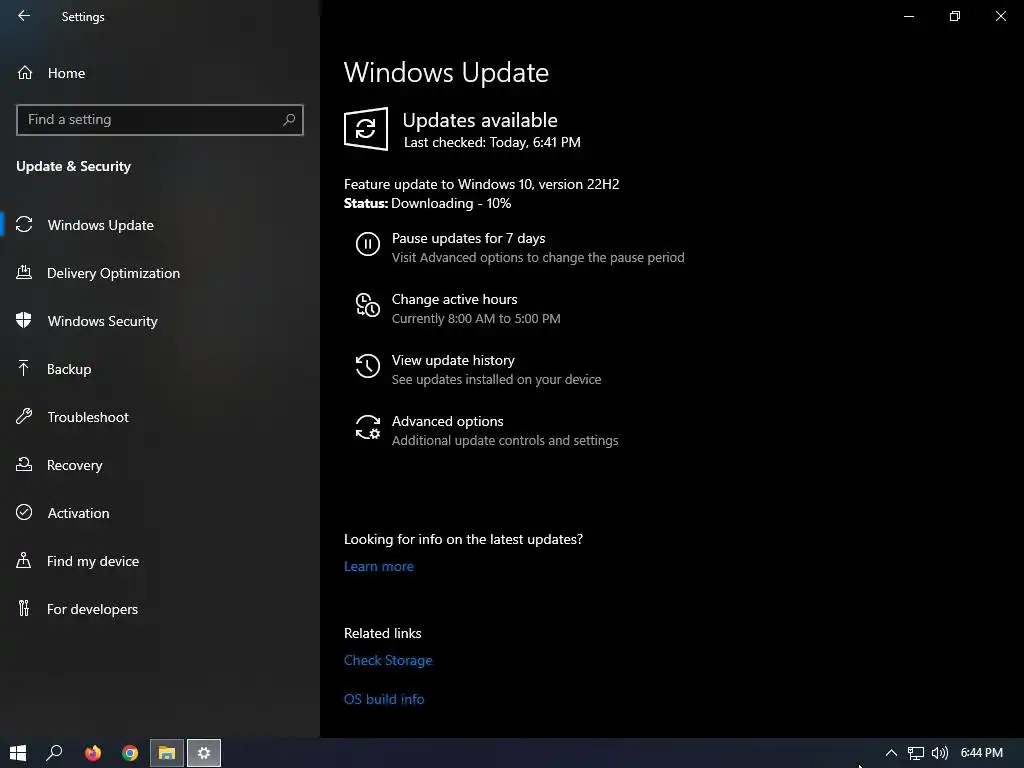Open taskbar search magnifier

(x=54, y=753)
